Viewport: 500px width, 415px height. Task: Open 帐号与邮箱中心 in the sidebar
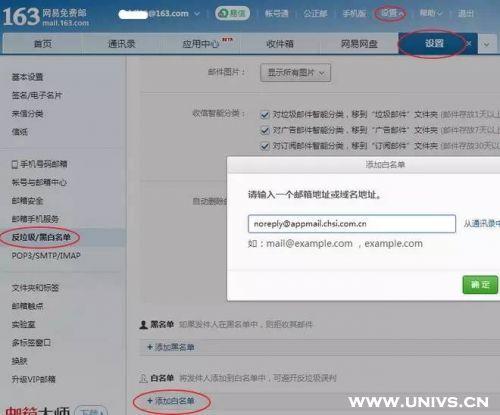39,182
